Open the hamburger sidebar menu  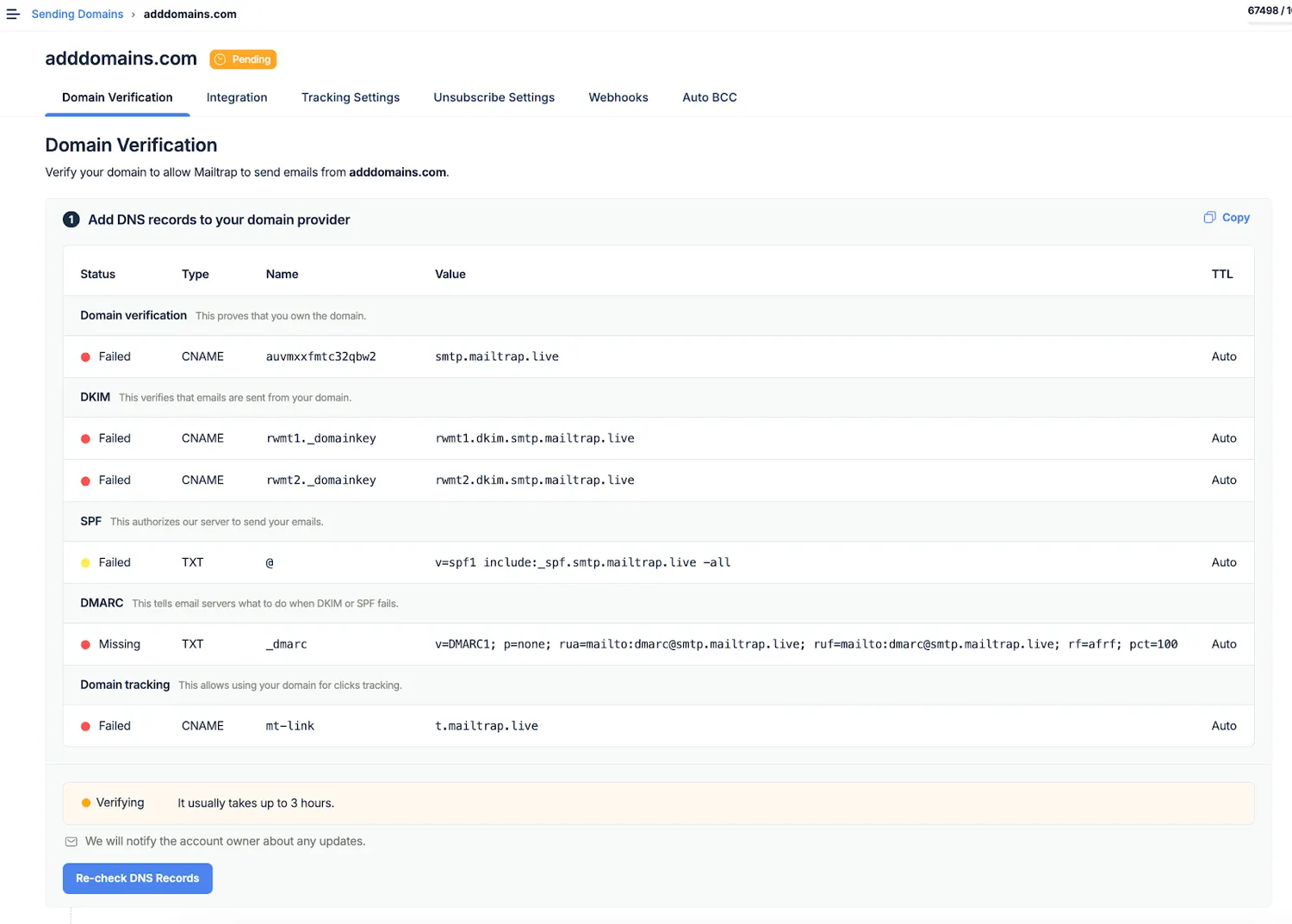click(x=13, y=14)
